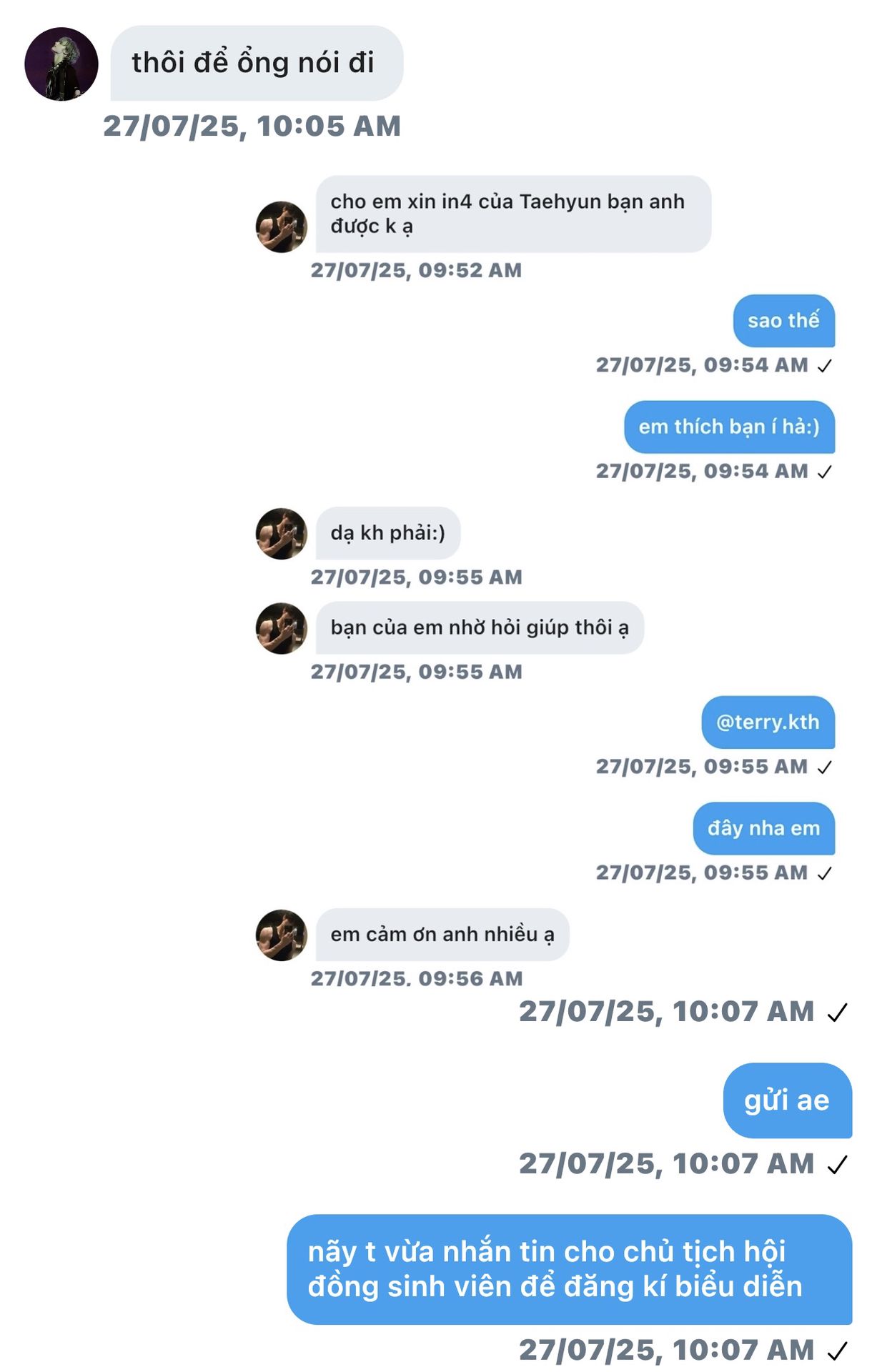
Task: Tap the avatar beside 'dạ kh phải:)' message
Action: [282, 534]
